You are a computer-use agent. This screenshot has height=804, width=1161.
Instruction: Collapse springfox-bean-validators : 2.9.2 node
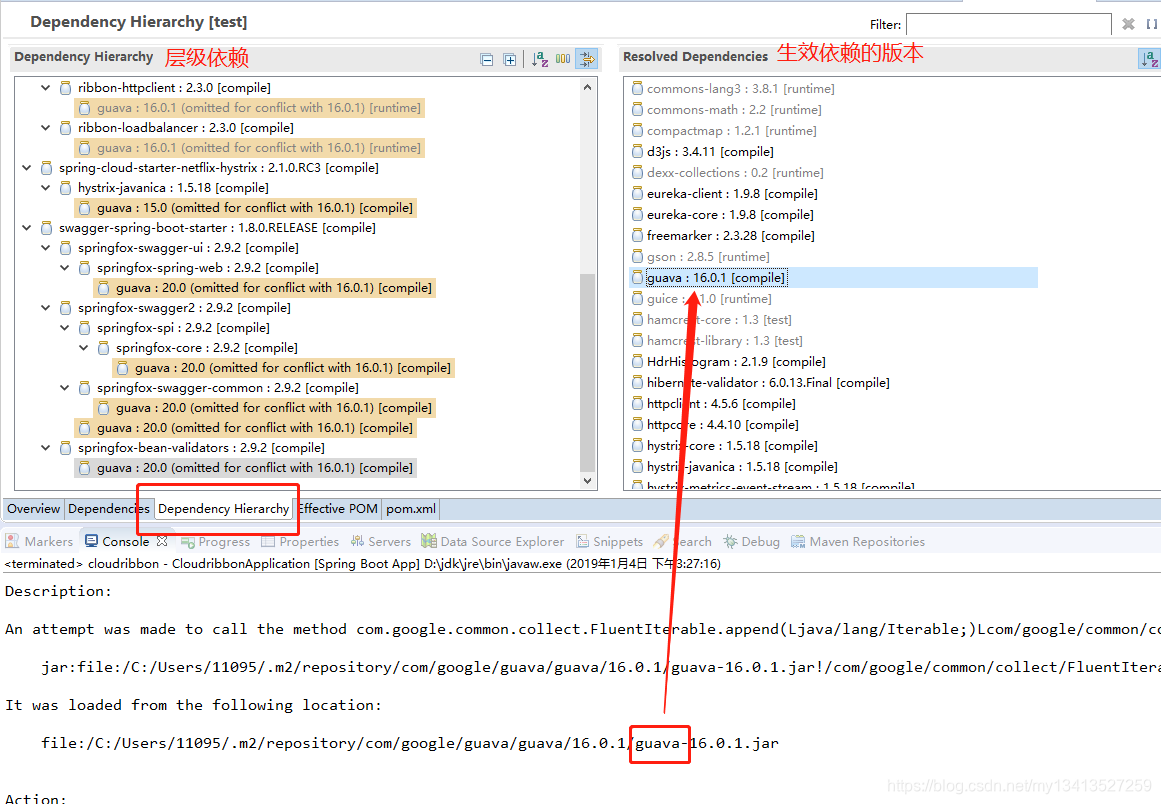point(45,447)
